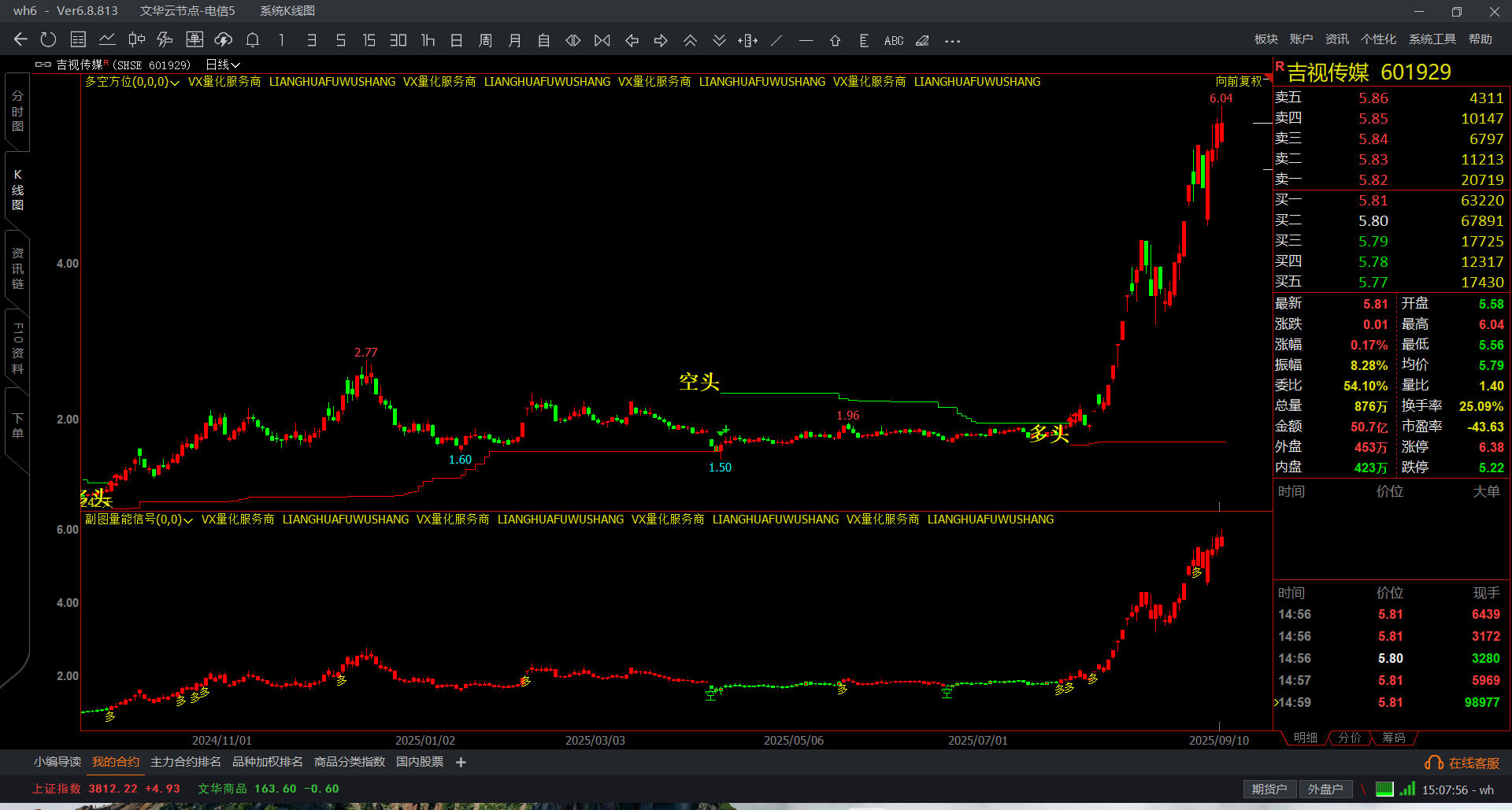This screenshot has width=1512, height=810.
Task: Switch to 3-minute period
Action: pyautogui.click(x=311, y=40)
